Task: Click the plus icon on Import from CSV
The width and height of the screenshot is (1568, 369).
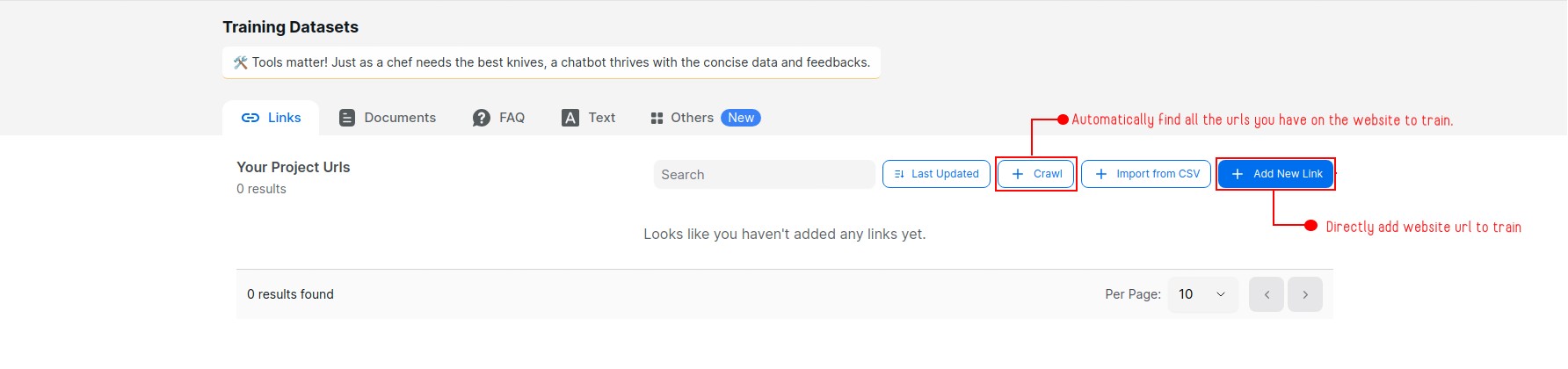Action: [x=1101, y=174]
